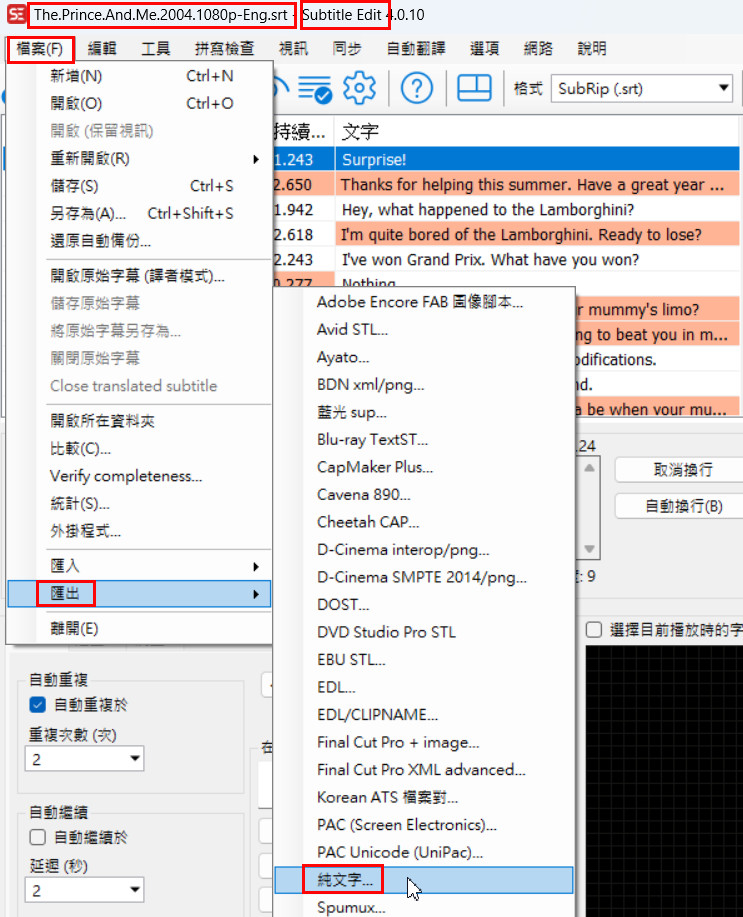
Task: Open the settings gear icon in toolbar
Action: [x=359, y=88]
